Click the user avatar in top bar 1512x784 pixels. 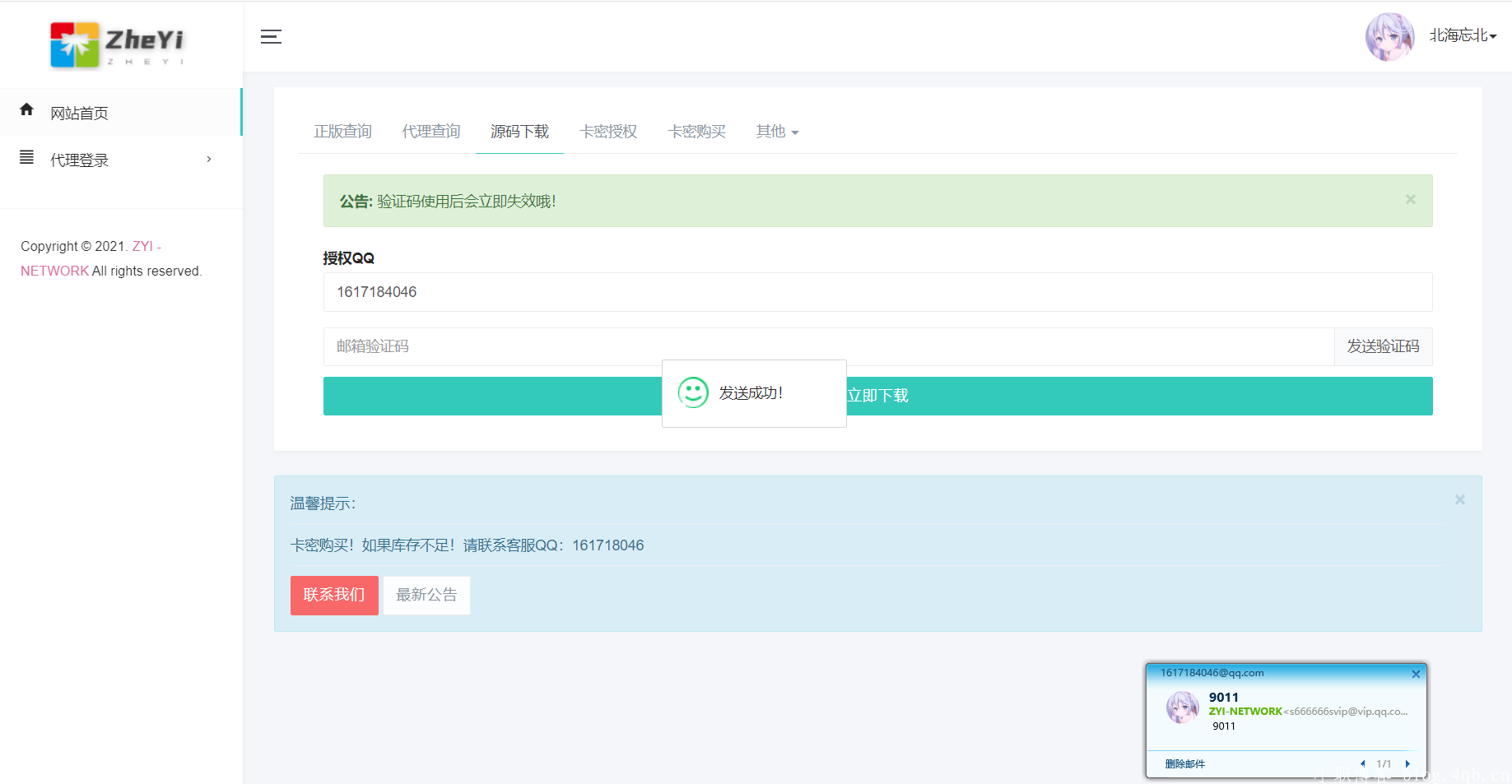click(x=1389, y=37)
